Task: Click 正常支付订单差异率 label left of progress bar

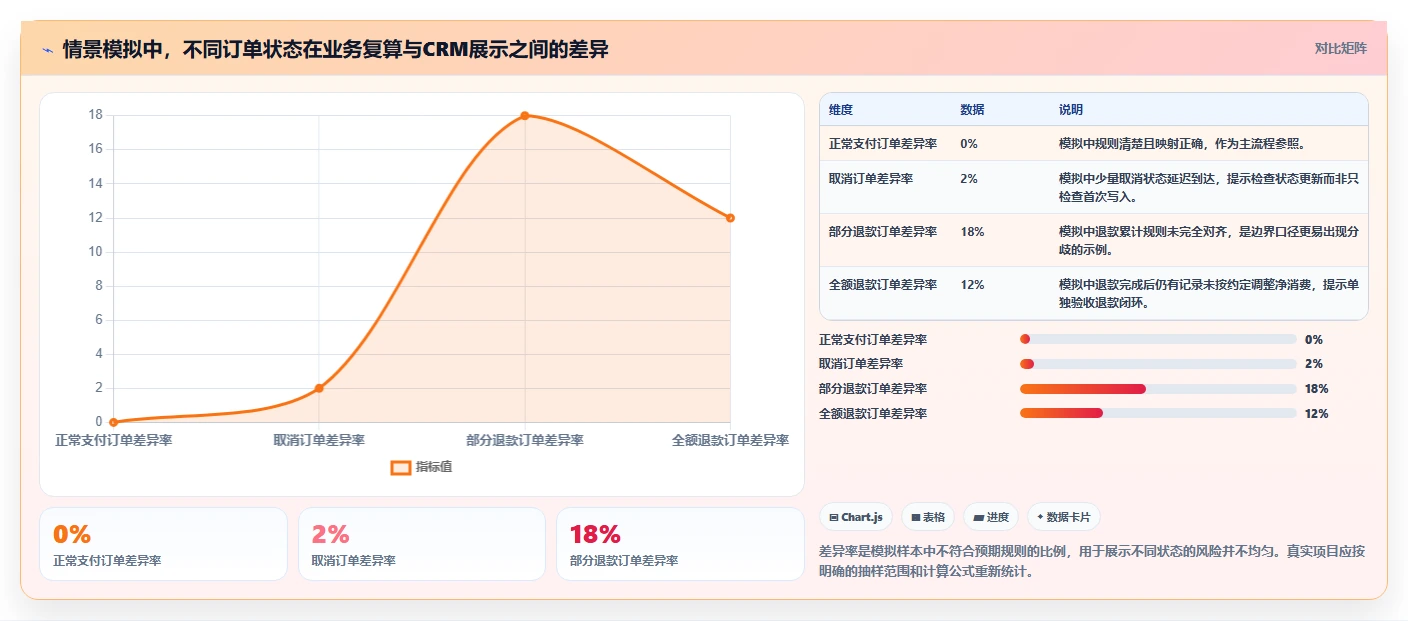Action: tap(873, 340)
